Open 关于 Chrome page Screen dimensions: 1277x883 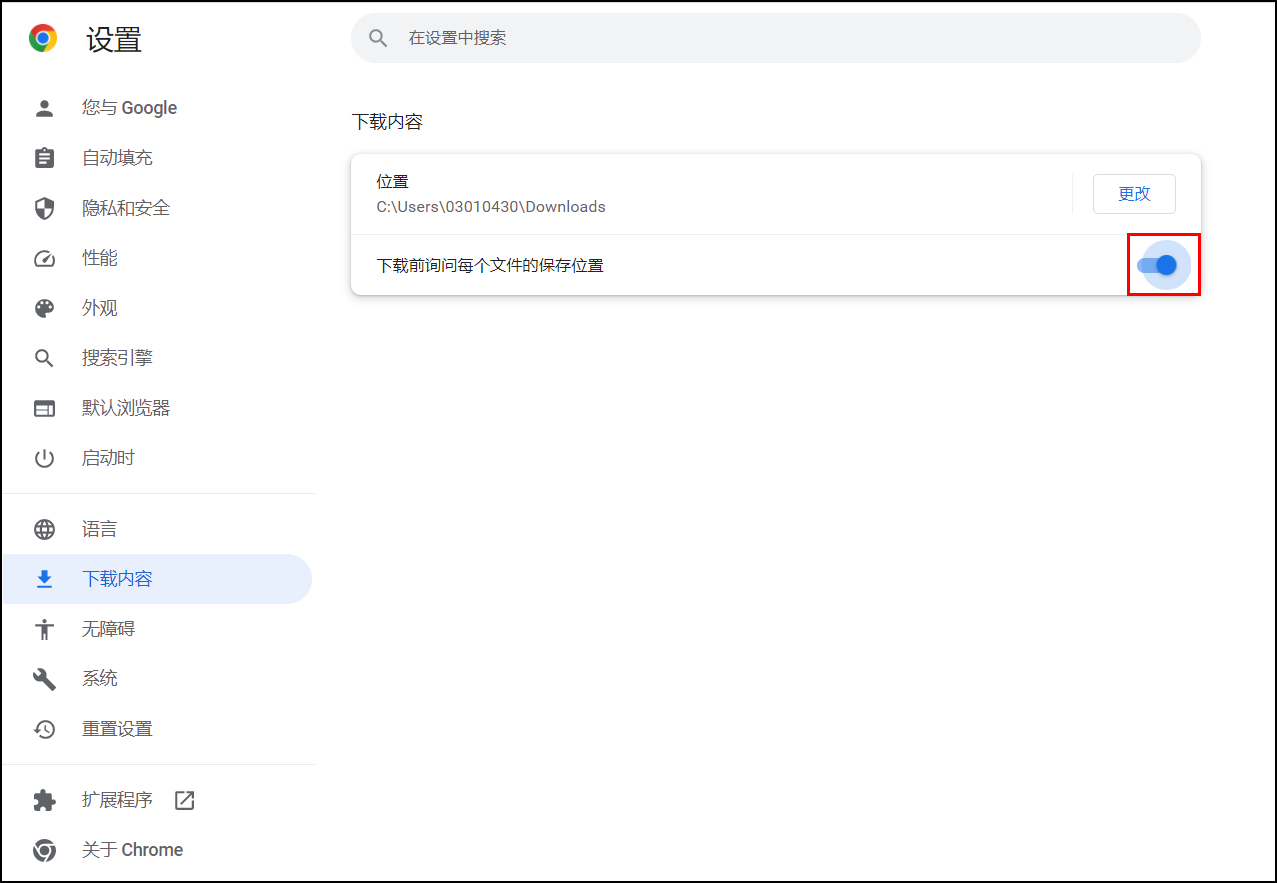(131, 849)
